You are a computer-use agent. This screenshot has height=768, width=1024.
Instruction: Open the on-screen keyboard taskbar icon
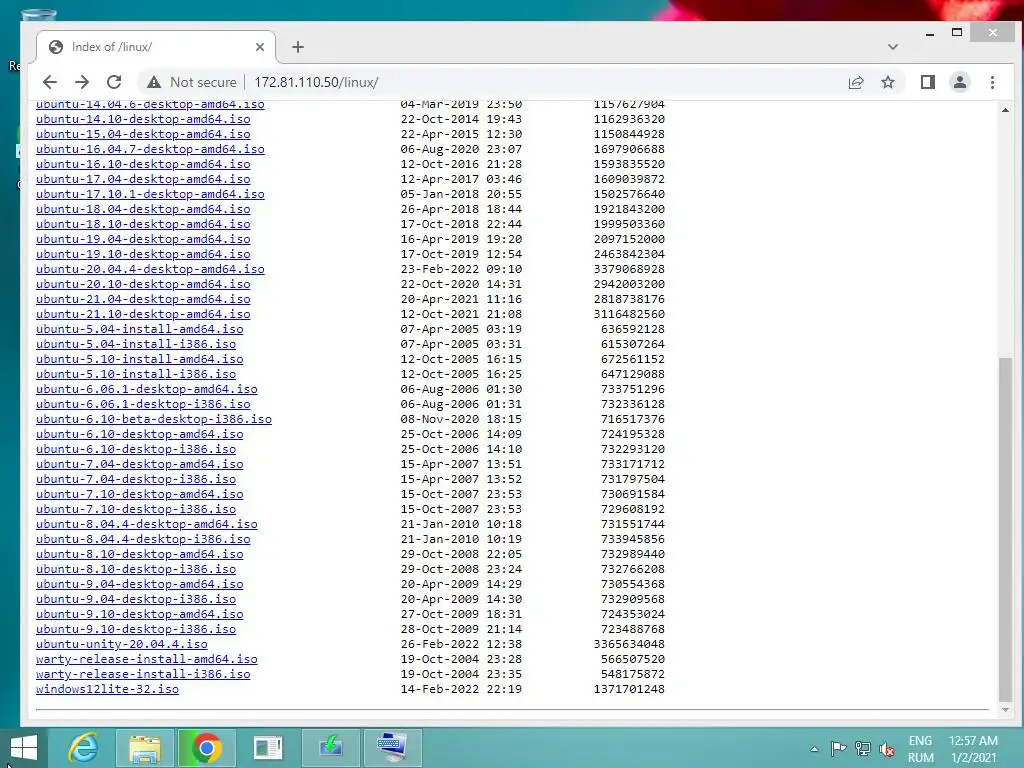pos(392,748)
